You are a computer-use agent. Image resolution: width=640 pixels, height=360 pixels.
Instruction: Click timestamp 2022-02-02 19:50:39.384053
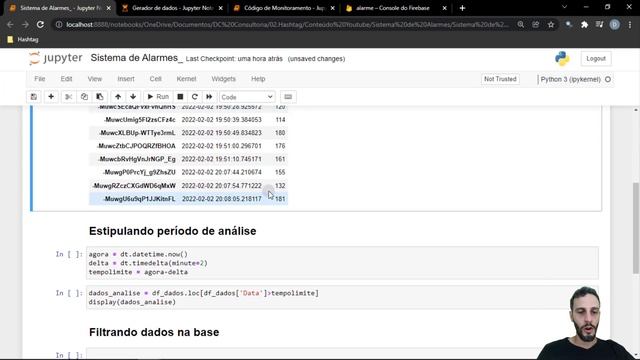point(222,120)
